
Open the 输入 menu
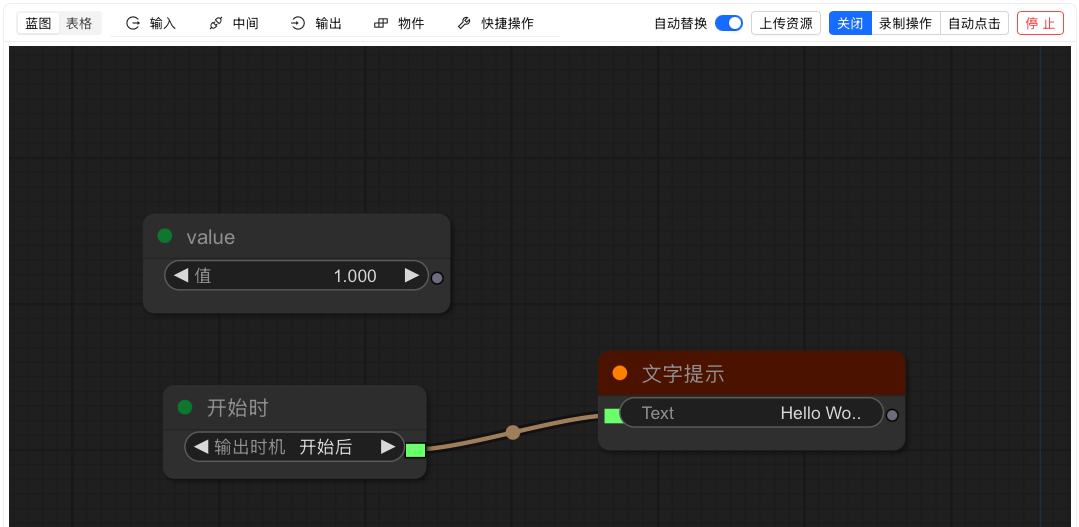click(x=151, y=23)
